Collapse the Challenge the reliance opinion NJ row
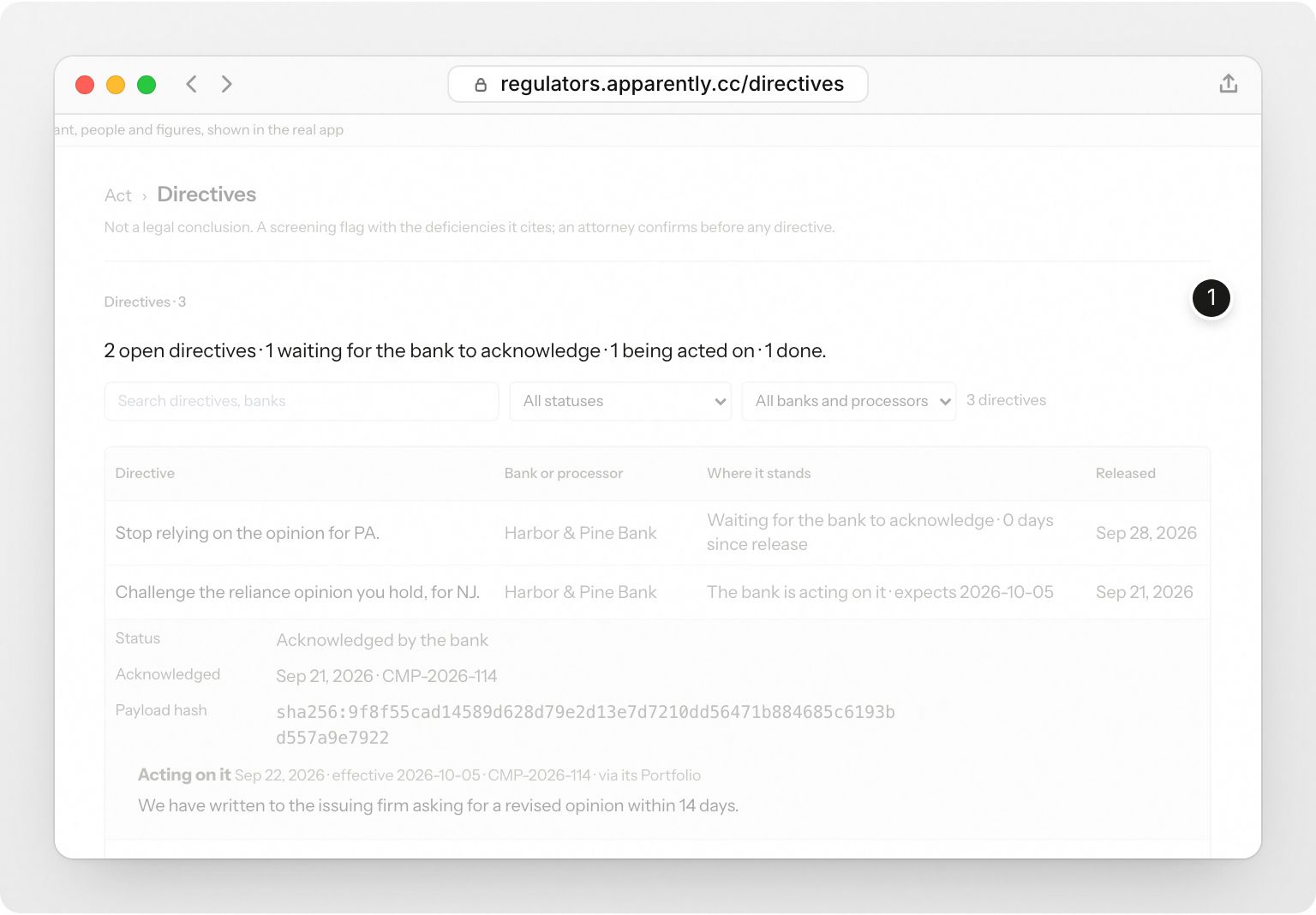The height and width of the screenshot is (915, 1316). (658, 592)
